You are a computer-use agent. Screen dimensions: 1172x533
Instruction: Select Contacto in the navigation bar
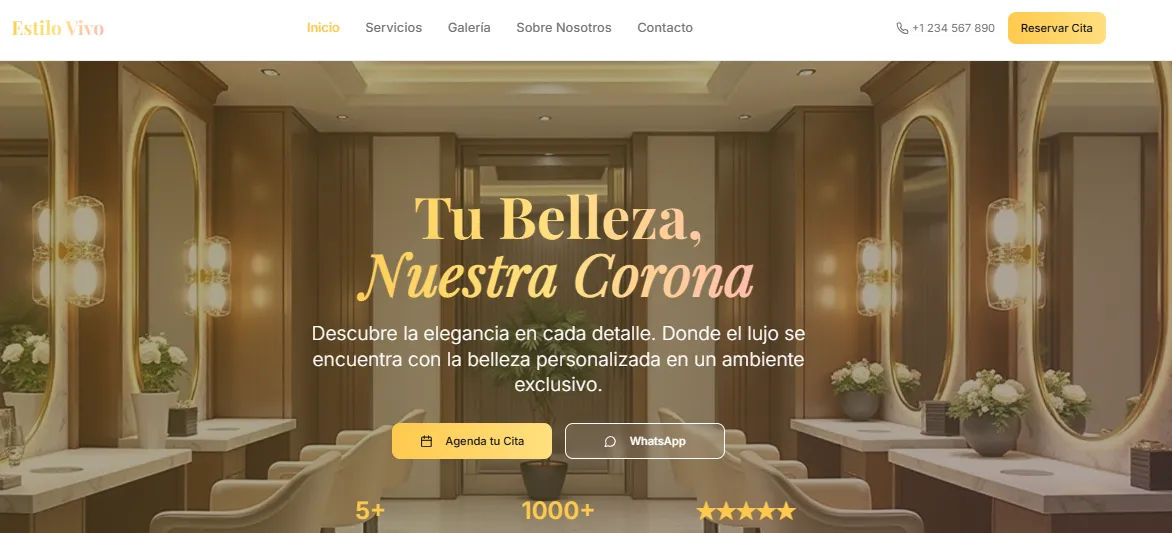pos(664,28)
